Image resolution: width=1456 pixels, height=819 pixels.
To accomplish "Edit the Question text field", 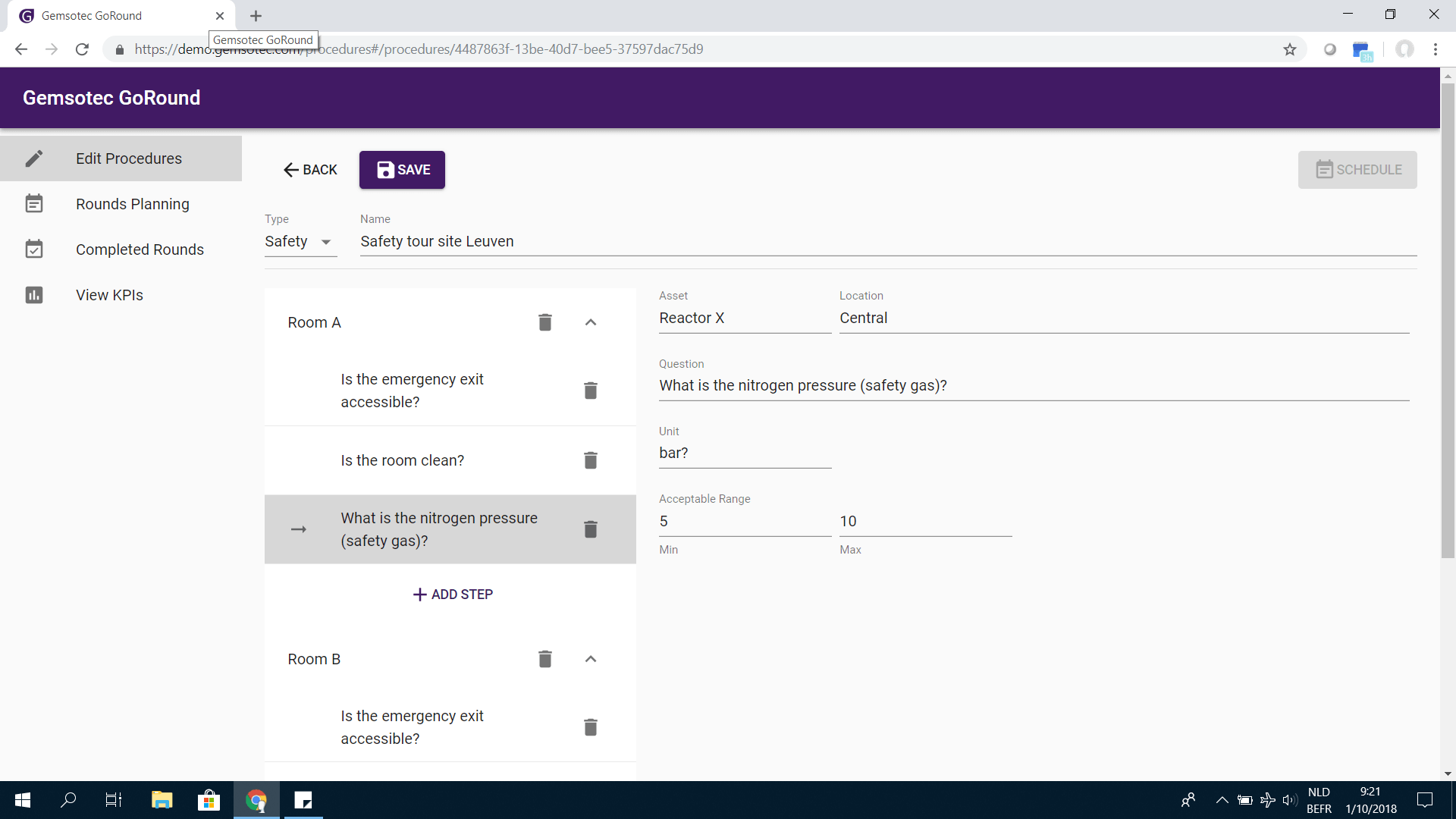I will click(1034, 386).
